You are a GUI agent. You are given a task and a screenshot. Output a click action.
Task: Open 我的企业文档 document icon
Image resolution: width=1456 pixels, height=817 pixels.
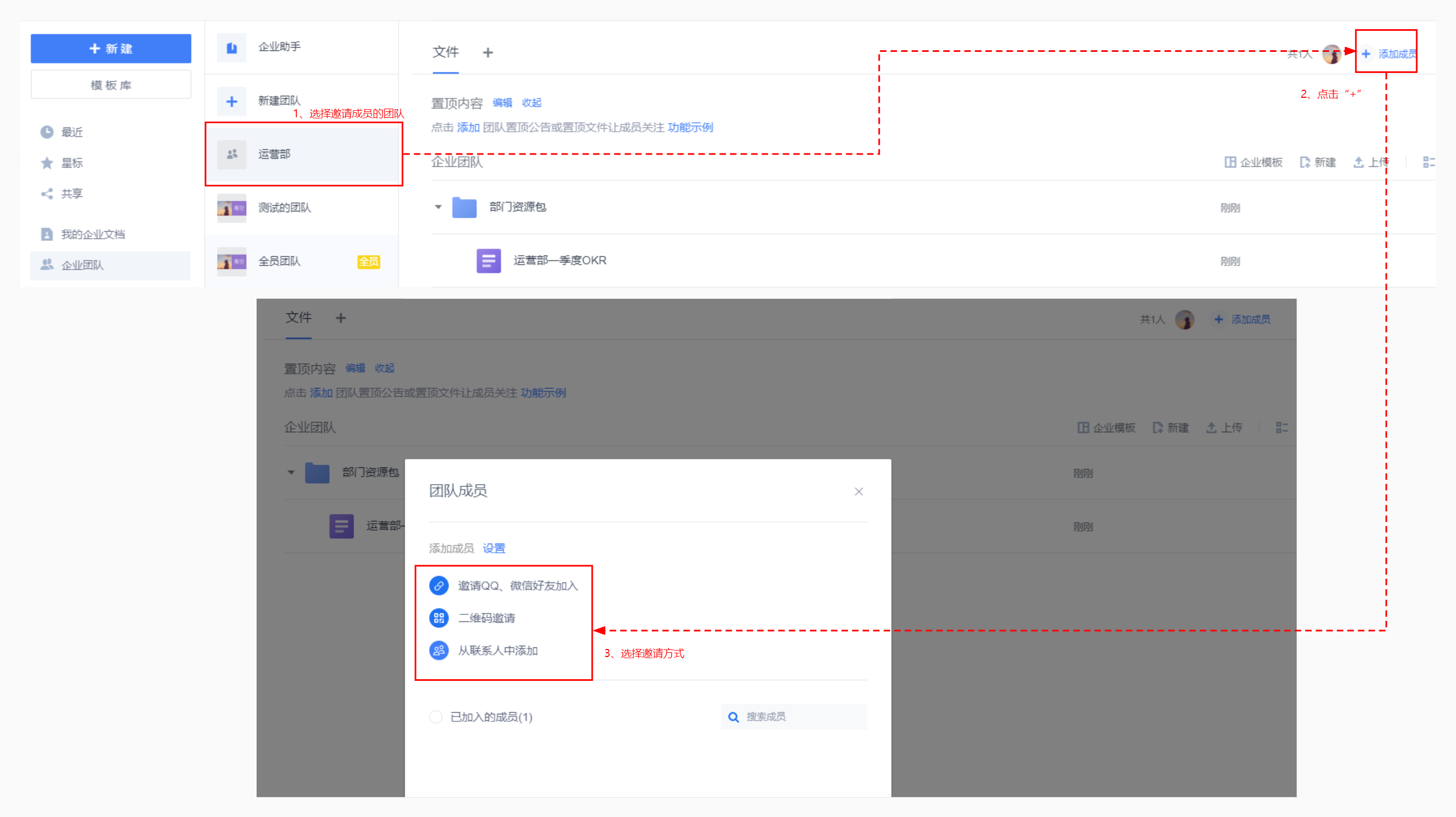pos(47,234)
